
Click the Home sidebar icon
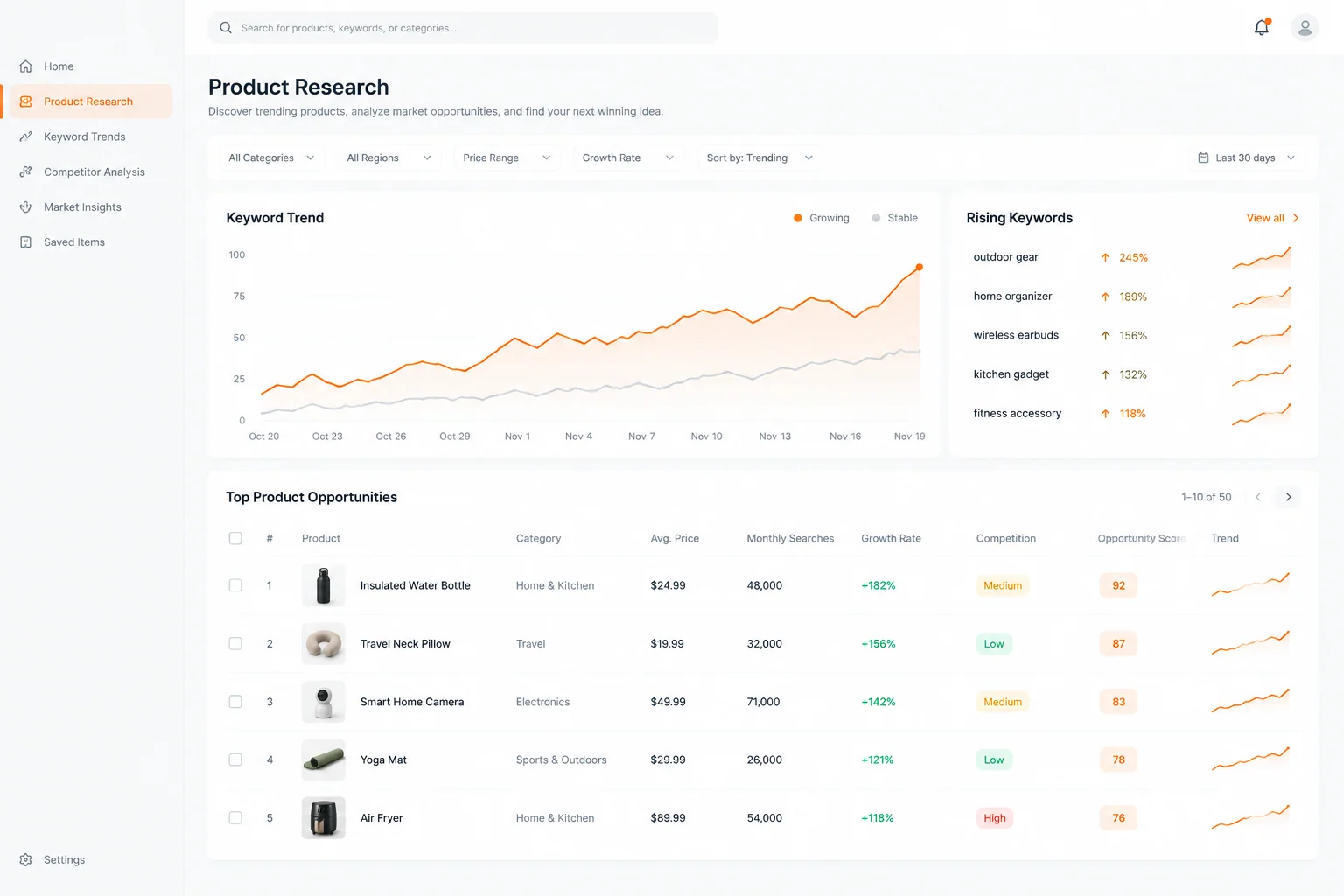point(26,66)
